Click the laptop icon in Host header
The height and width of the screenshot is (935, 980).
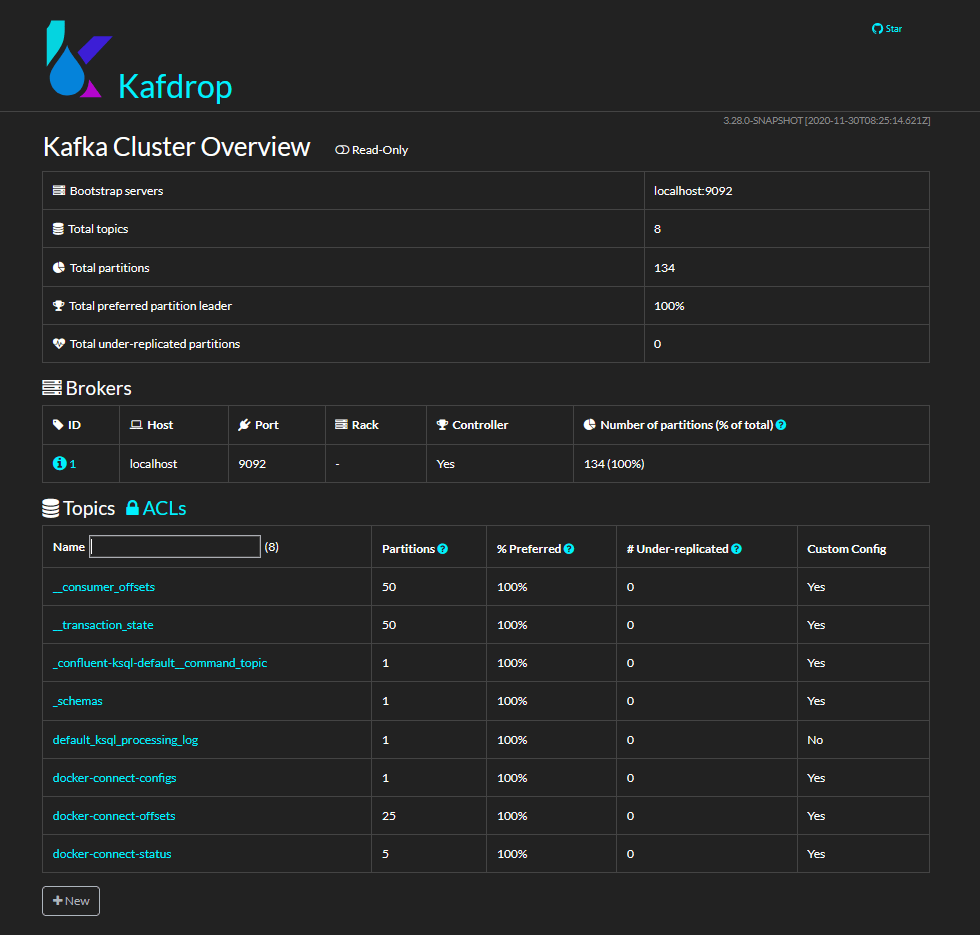click(x=136, y=425)
